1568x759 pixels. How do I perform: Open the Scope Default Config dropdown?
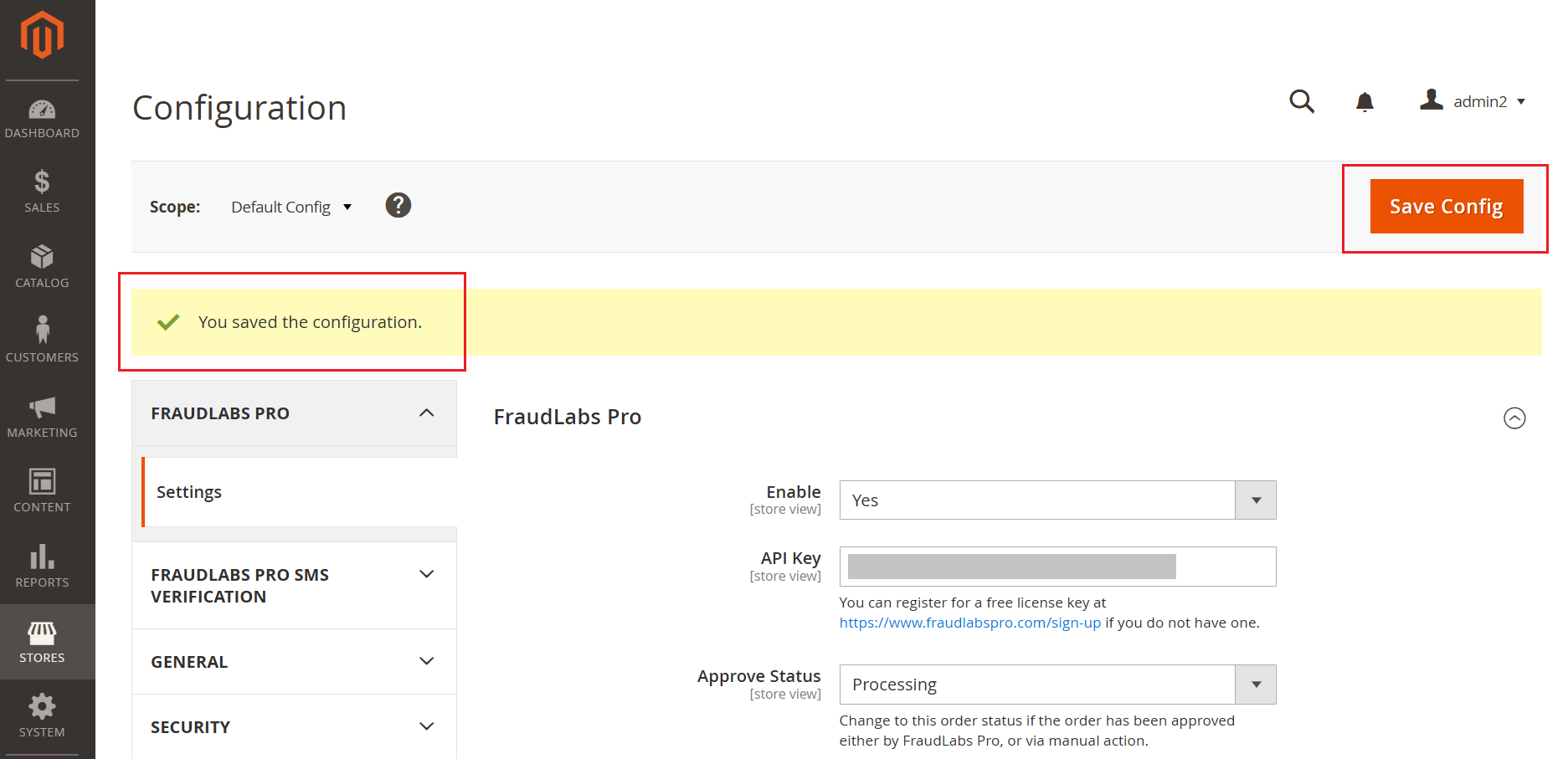coord(291,207)
